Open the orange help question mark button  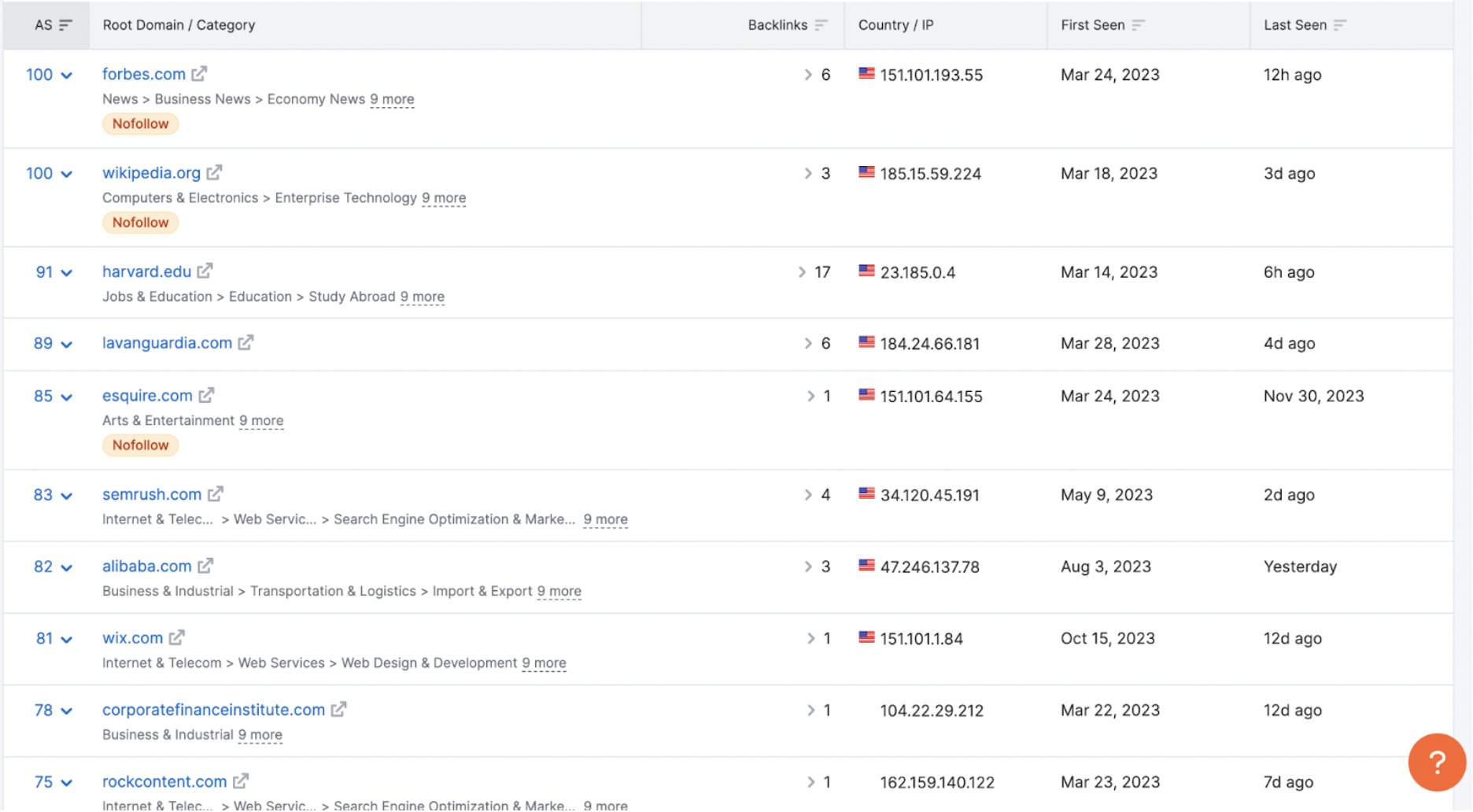coord(1437,762)
